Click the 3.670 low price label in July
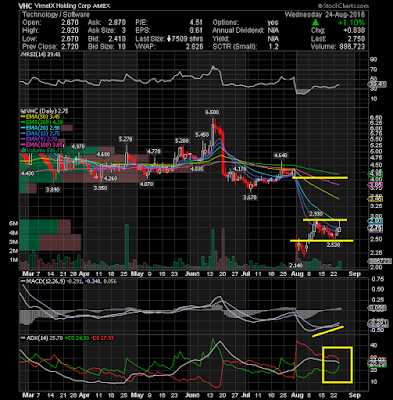393x400 pixels. pyautogui.click(x=250, y=198)
